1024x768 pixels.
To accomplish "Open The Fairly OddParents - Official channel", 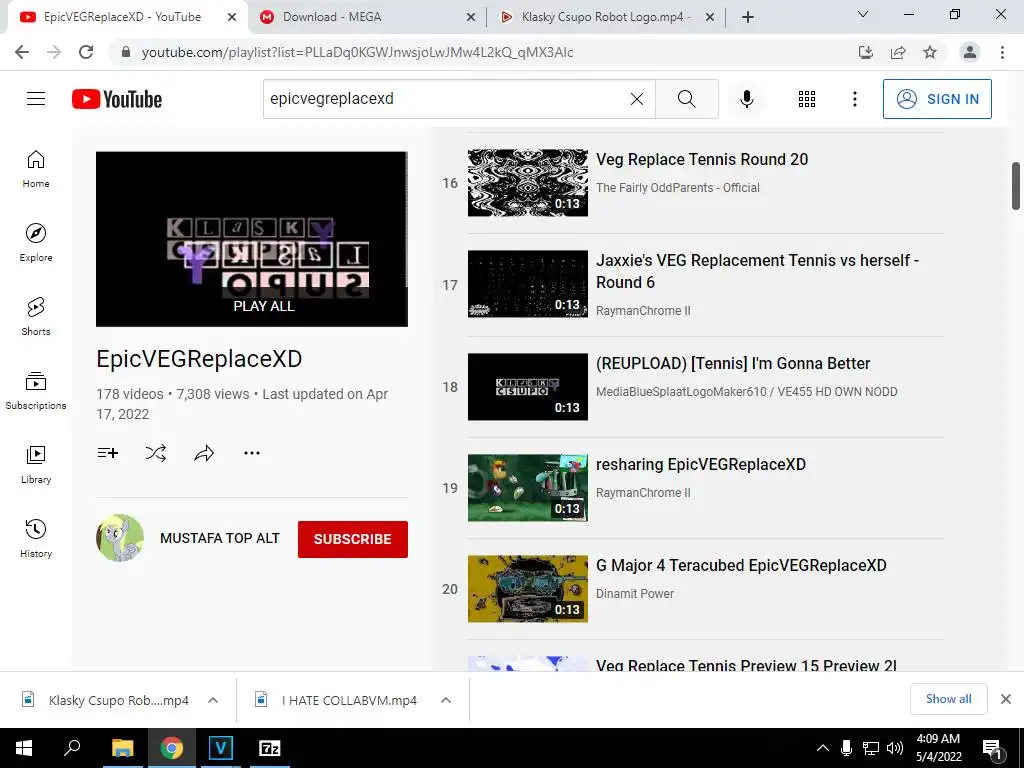I will point(677,187).
